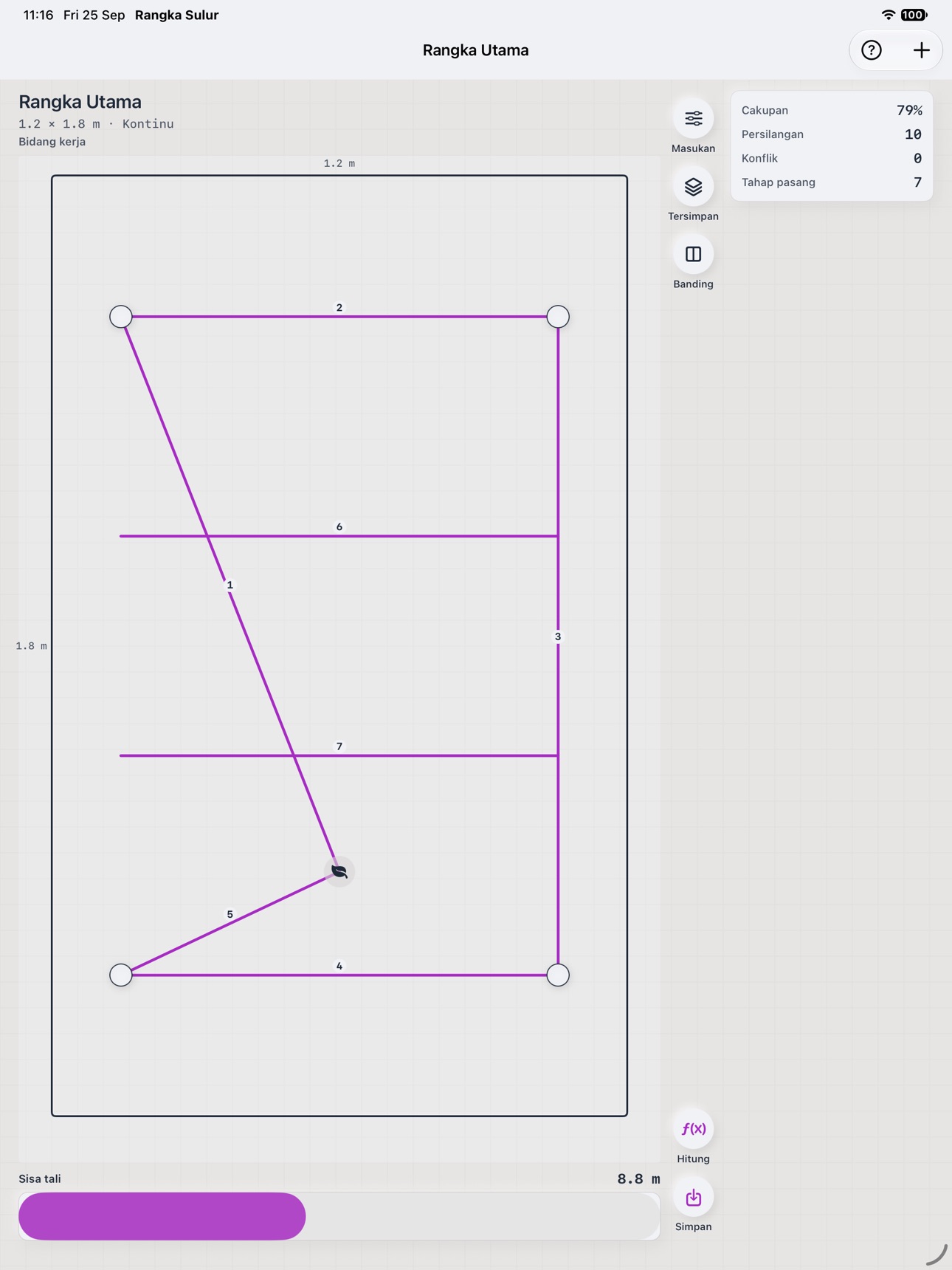Click the Sisa tali label
The image size is (952, 1270).
40,1179
